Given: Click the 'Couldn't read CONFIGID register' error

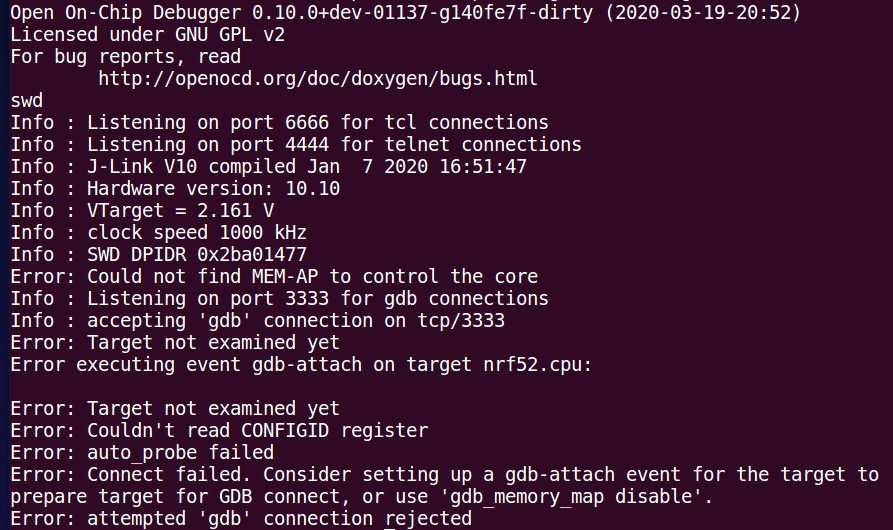Looking at the screenshot, I should (219, 430).
